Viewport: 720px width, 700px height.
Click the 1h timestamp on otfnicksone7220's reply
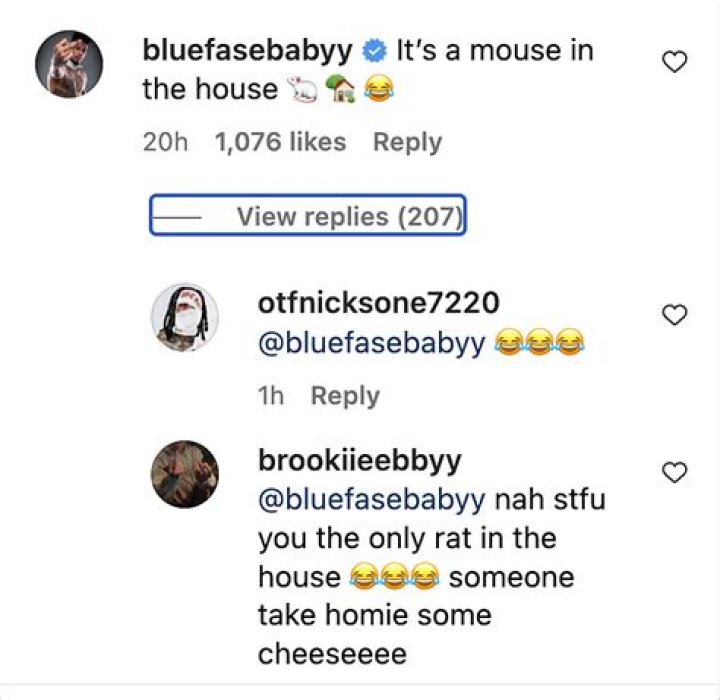point(270,396)
